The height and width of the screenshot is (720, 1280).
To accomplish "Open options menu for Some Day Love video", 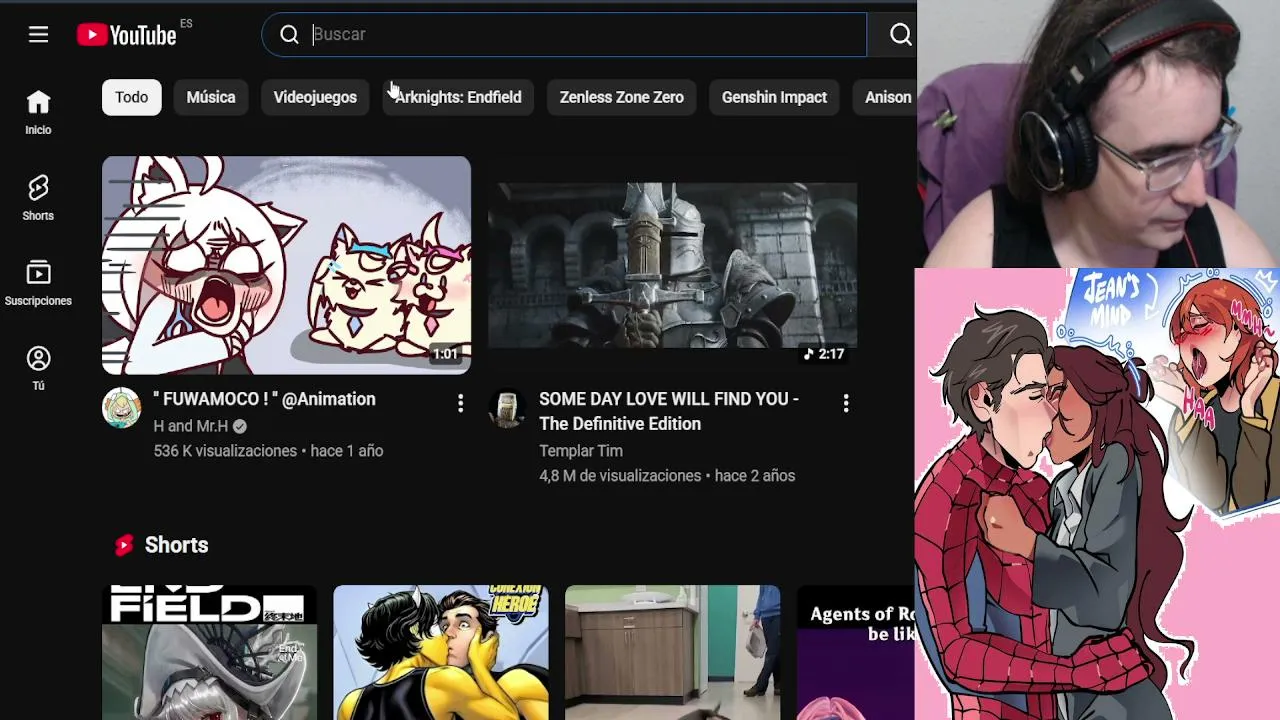I will [846, 403].
